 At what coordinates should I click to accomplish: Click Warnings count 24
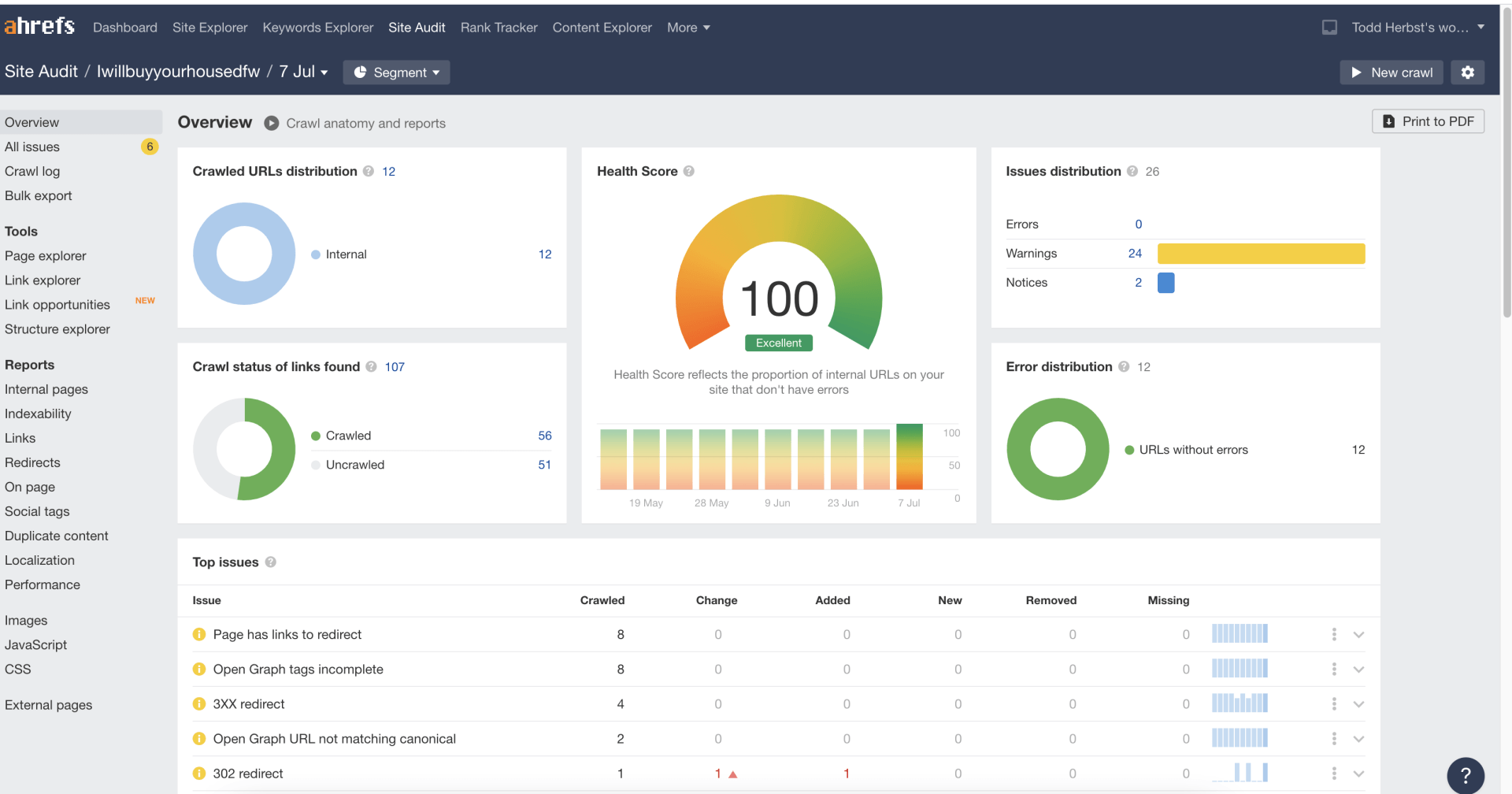[x=1135, y=253]
